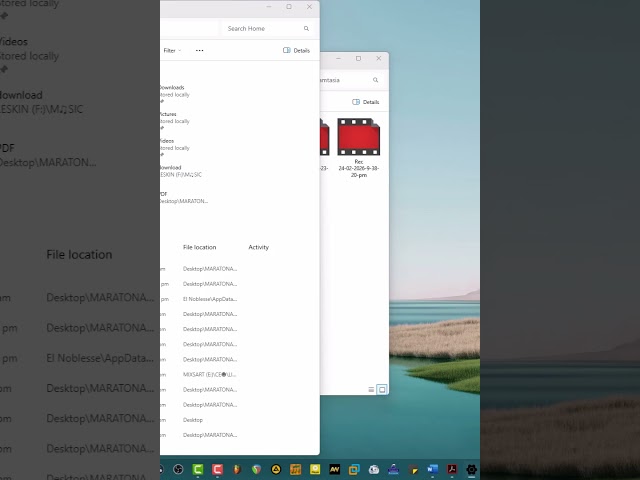
Task: Maximize the Home File Explorer window
Action: (289, 7)
